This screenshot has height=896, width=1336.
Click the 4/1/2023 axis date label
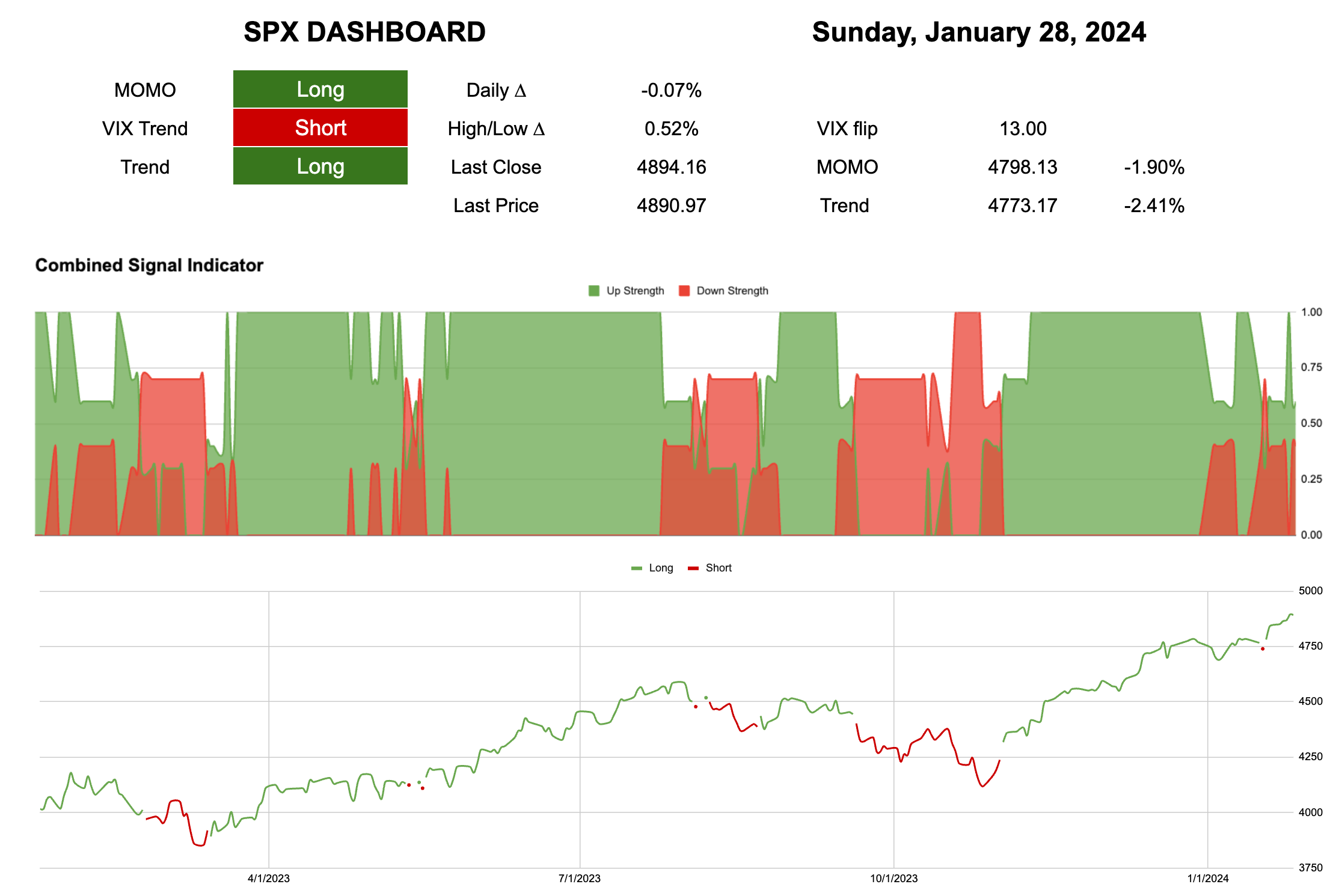click(268, 878)
